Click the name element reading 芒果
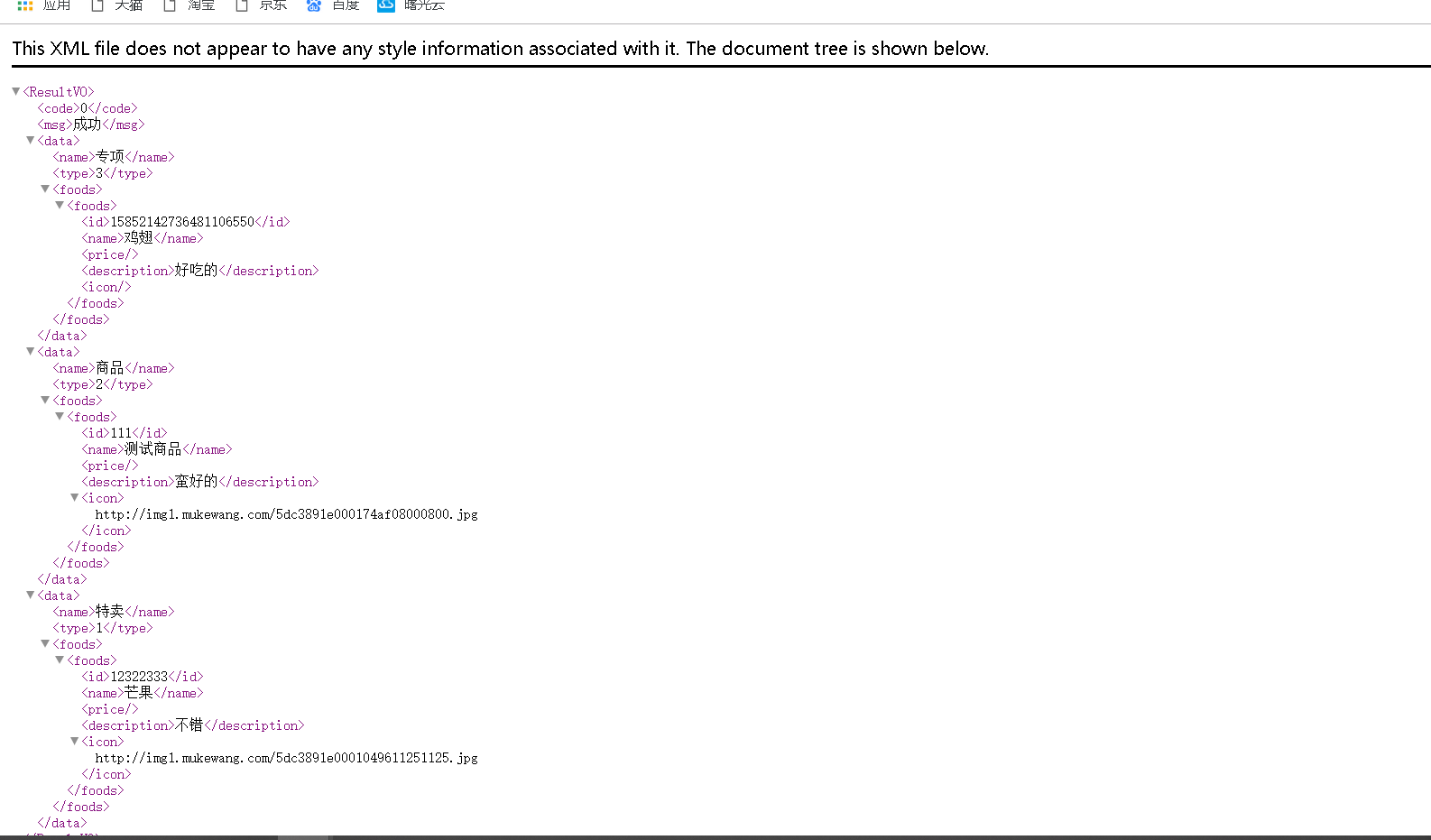 [143, 693]
